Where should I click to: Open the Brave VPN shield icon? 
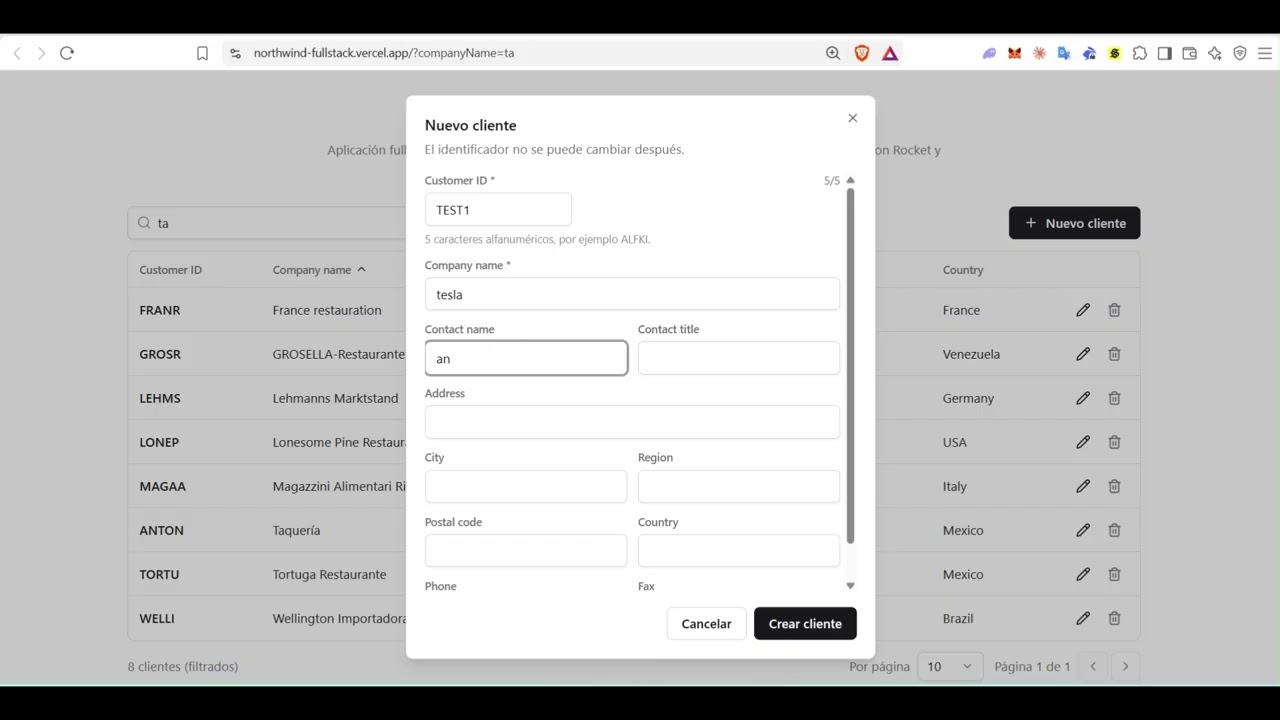[1240, 53]
